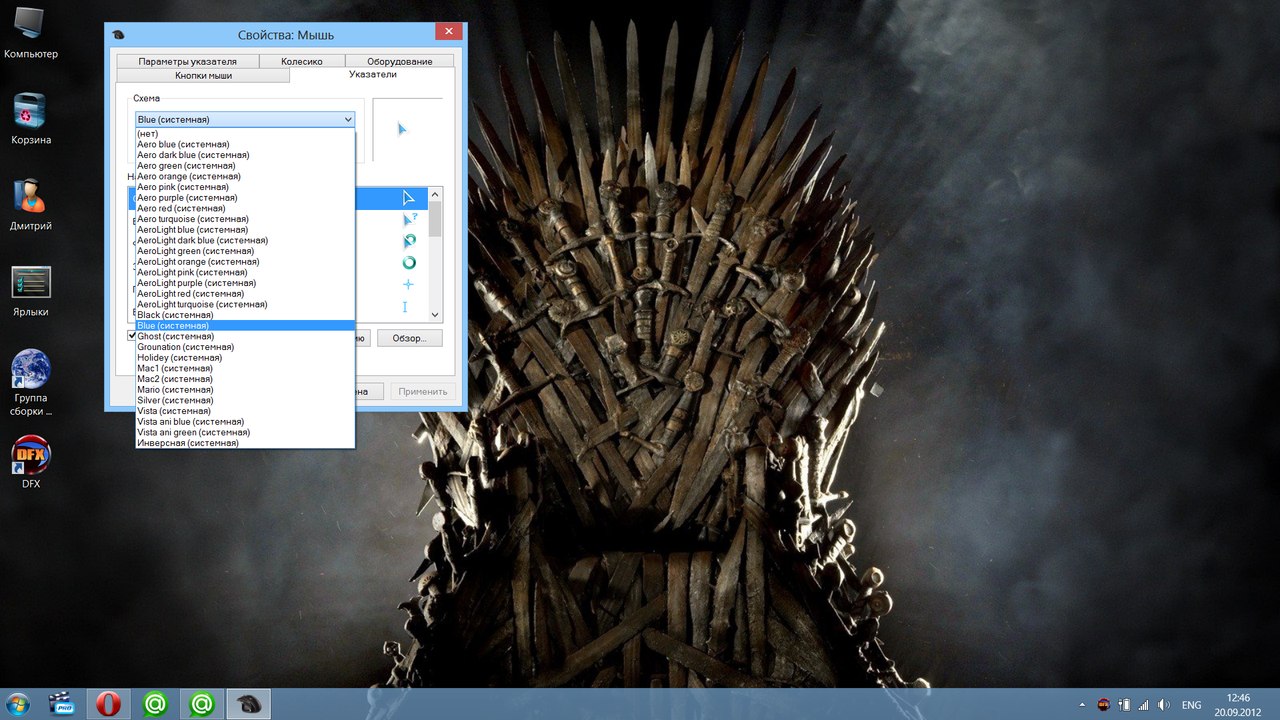Select the Указатели tab
The image size is (1280, 720).
coord(372,74)
